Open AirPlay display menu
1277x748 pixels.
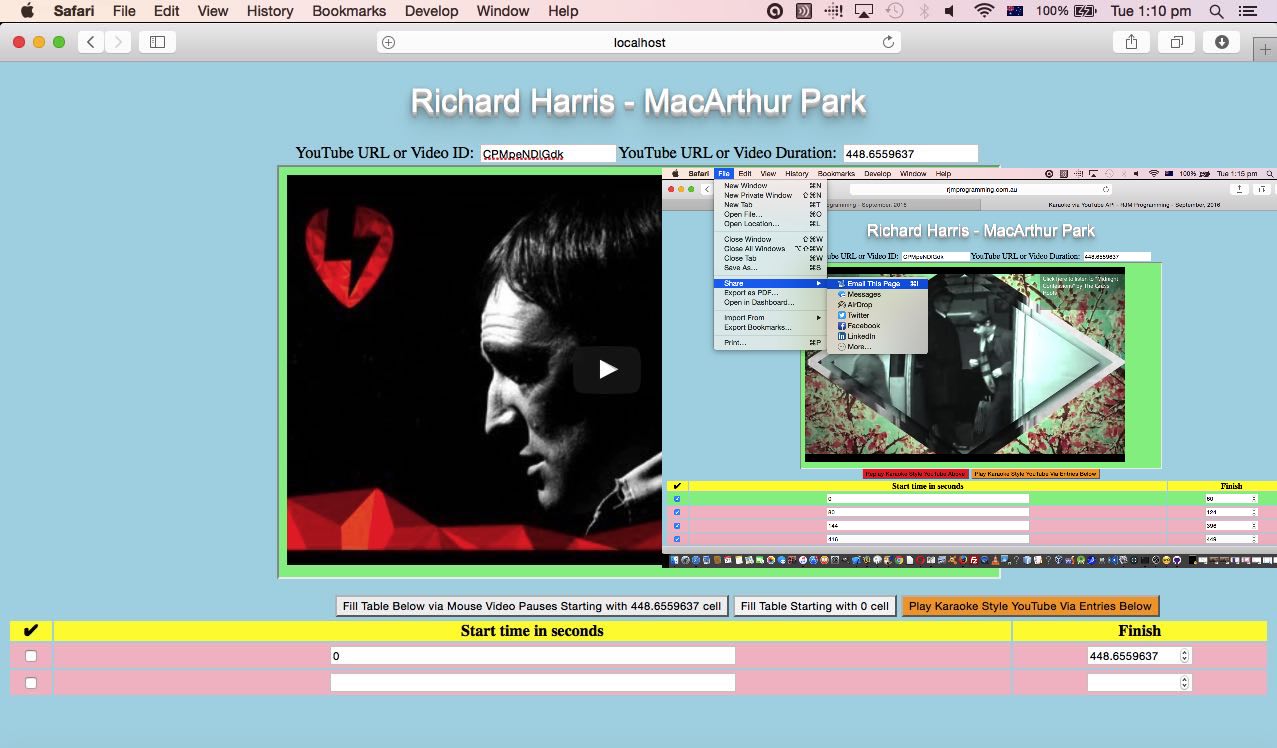point(864,11)
